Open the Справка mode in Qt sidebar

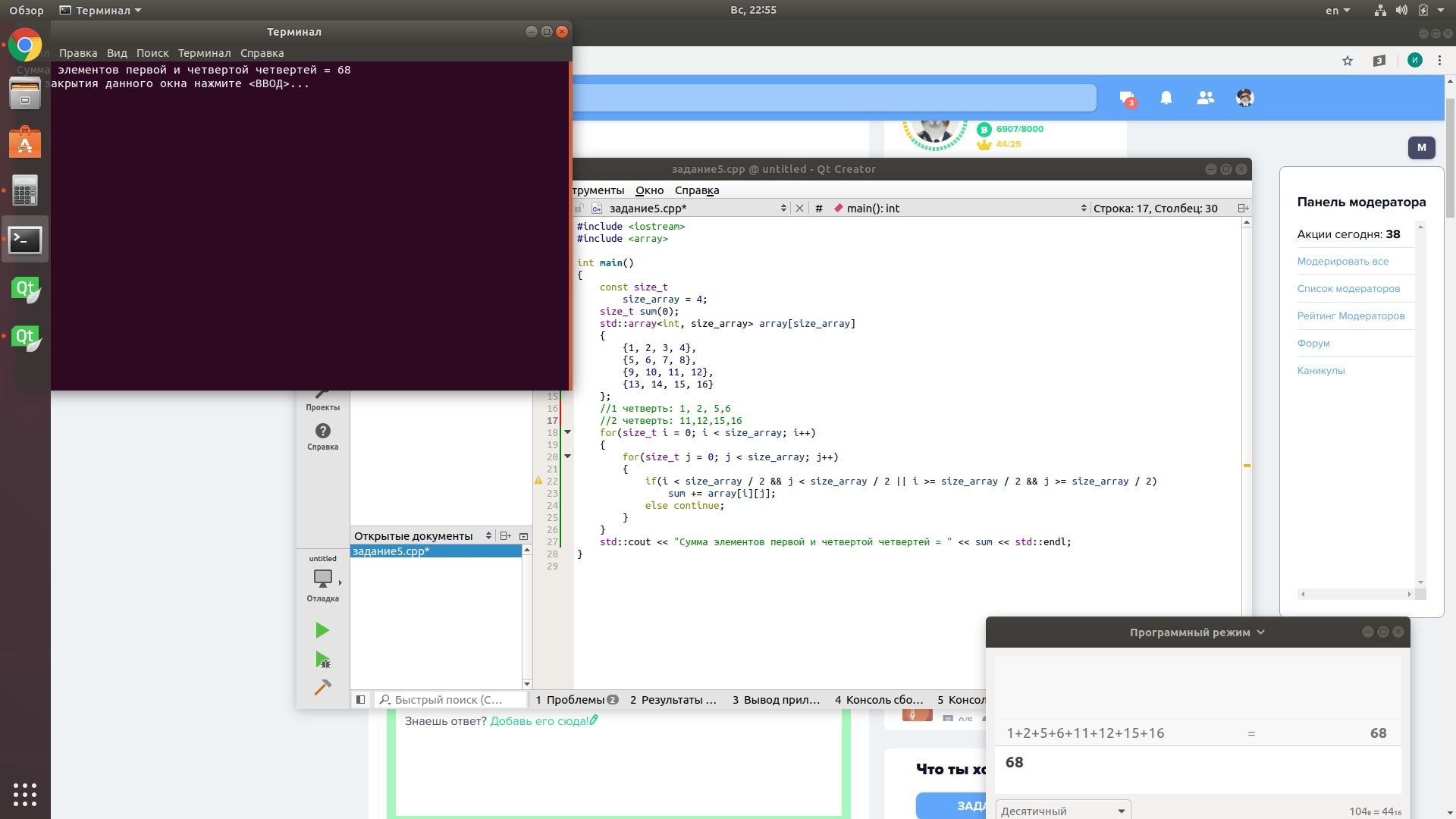click(x=322, y=436)
